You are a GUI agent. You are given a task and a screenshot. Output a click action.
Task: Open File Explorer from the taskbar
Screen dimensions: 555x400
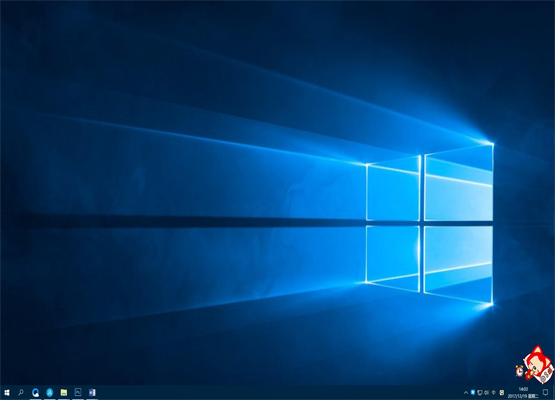pyautogui.click(x=64, y=393)
